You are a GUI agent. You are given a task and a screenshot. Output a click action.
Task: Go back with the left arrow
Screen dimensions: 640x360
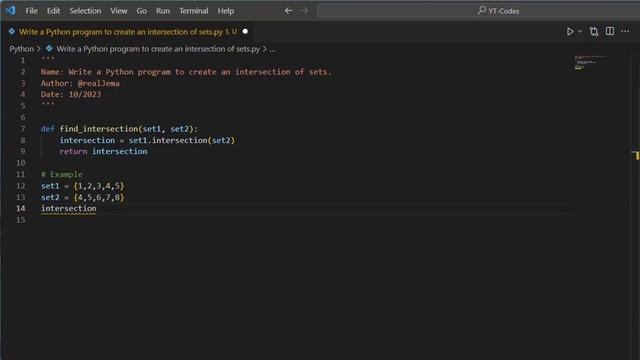tap(289, 11)
